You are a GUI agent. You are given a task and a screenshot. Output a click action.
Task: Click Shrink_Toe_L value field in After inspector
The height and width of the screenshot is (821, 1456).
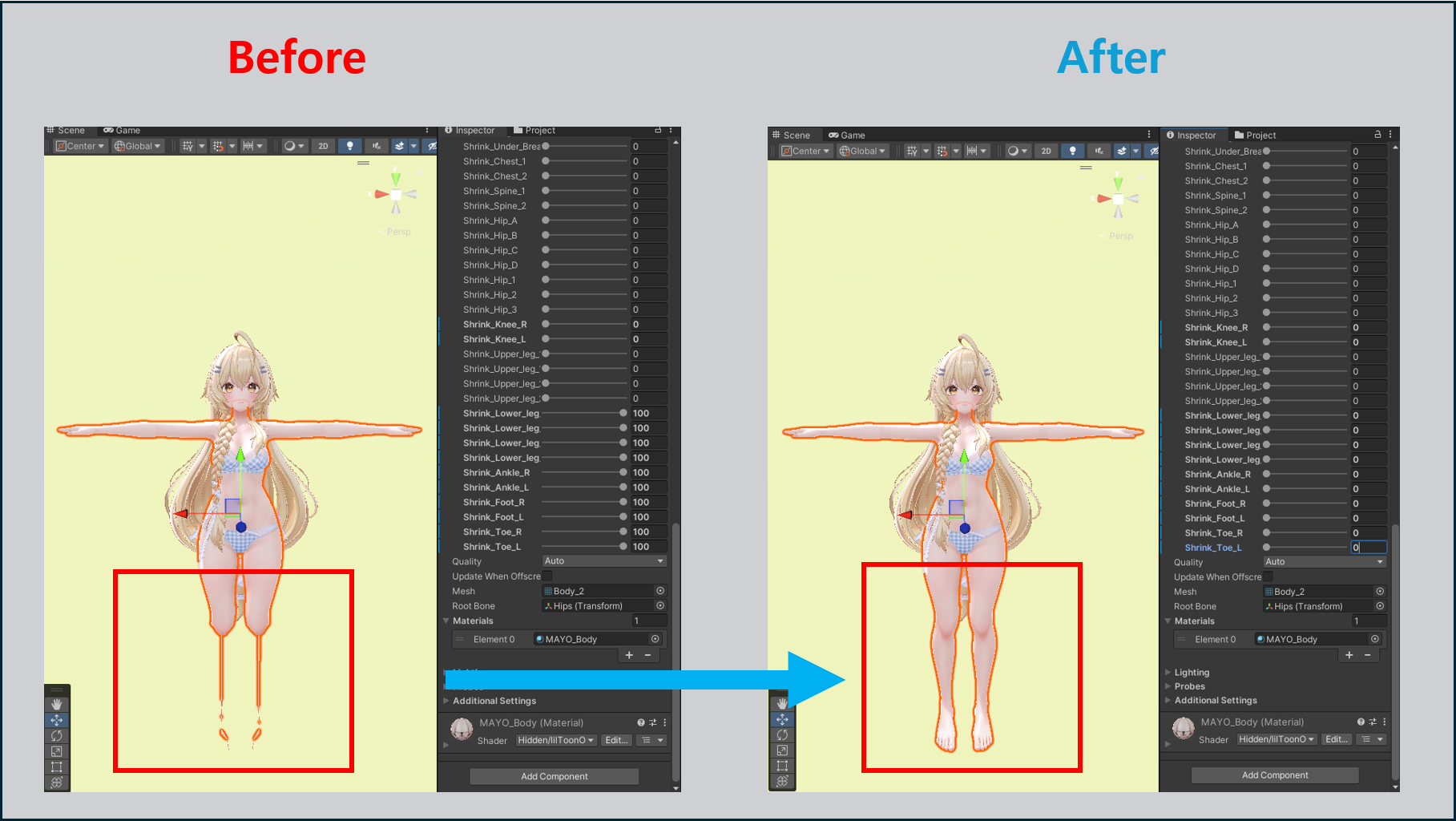[1369, 548]
